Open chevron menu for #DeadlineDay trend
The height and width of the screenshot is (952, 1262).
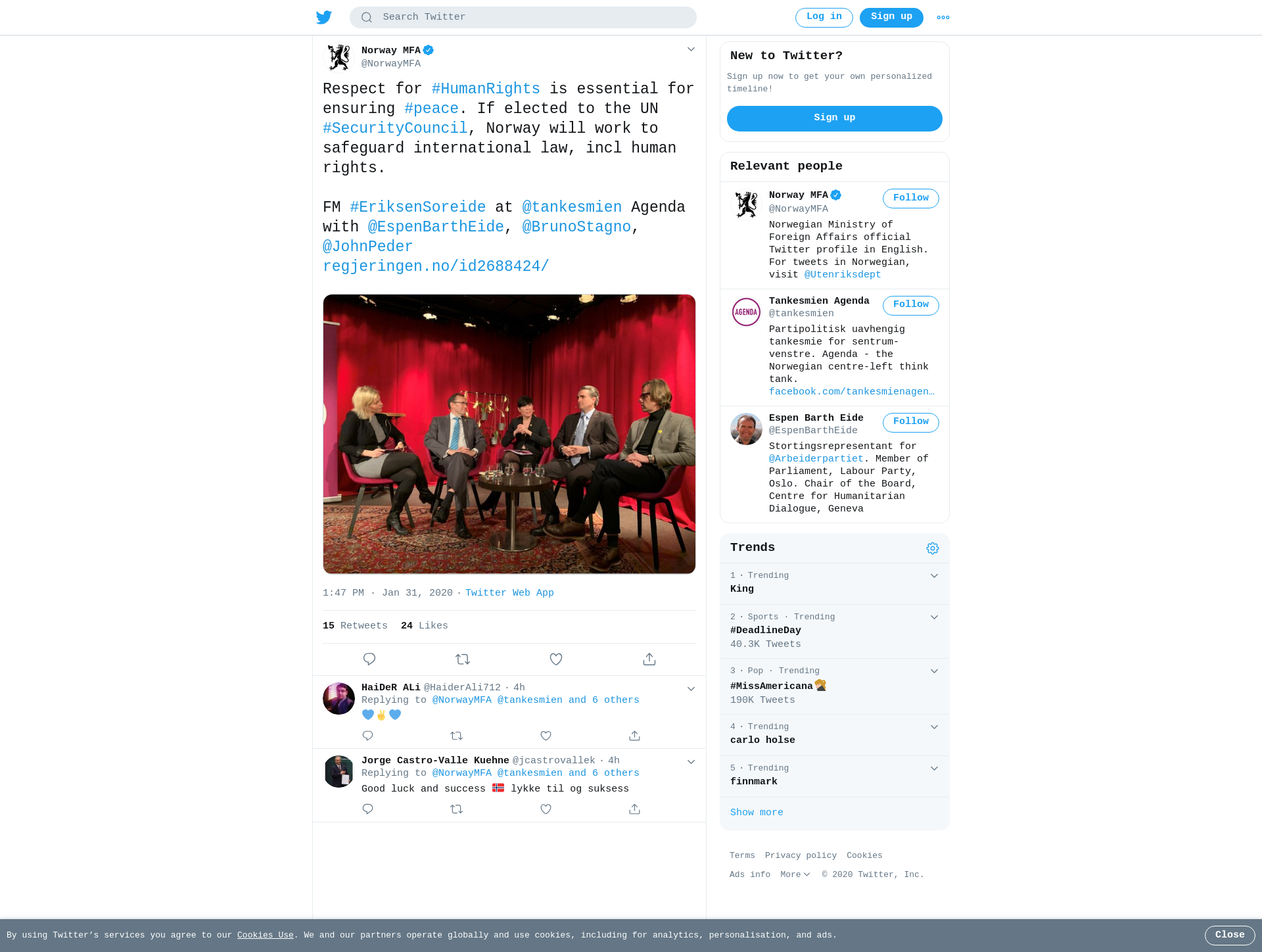point(934,617)
